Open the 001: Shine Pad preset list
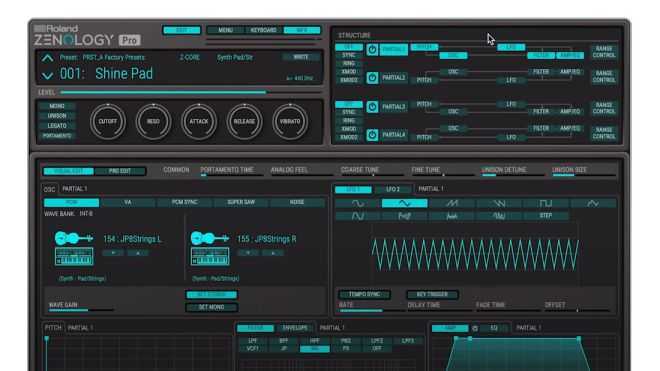Screen dimensions: 660x371 point(106,74)
